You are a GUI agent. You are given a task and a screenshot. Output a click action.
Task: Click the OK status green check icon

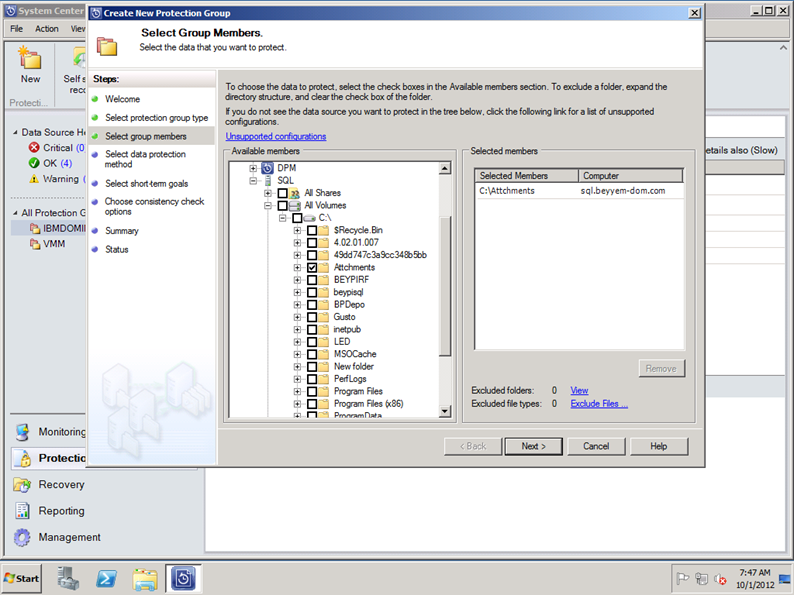coord(34,163)
